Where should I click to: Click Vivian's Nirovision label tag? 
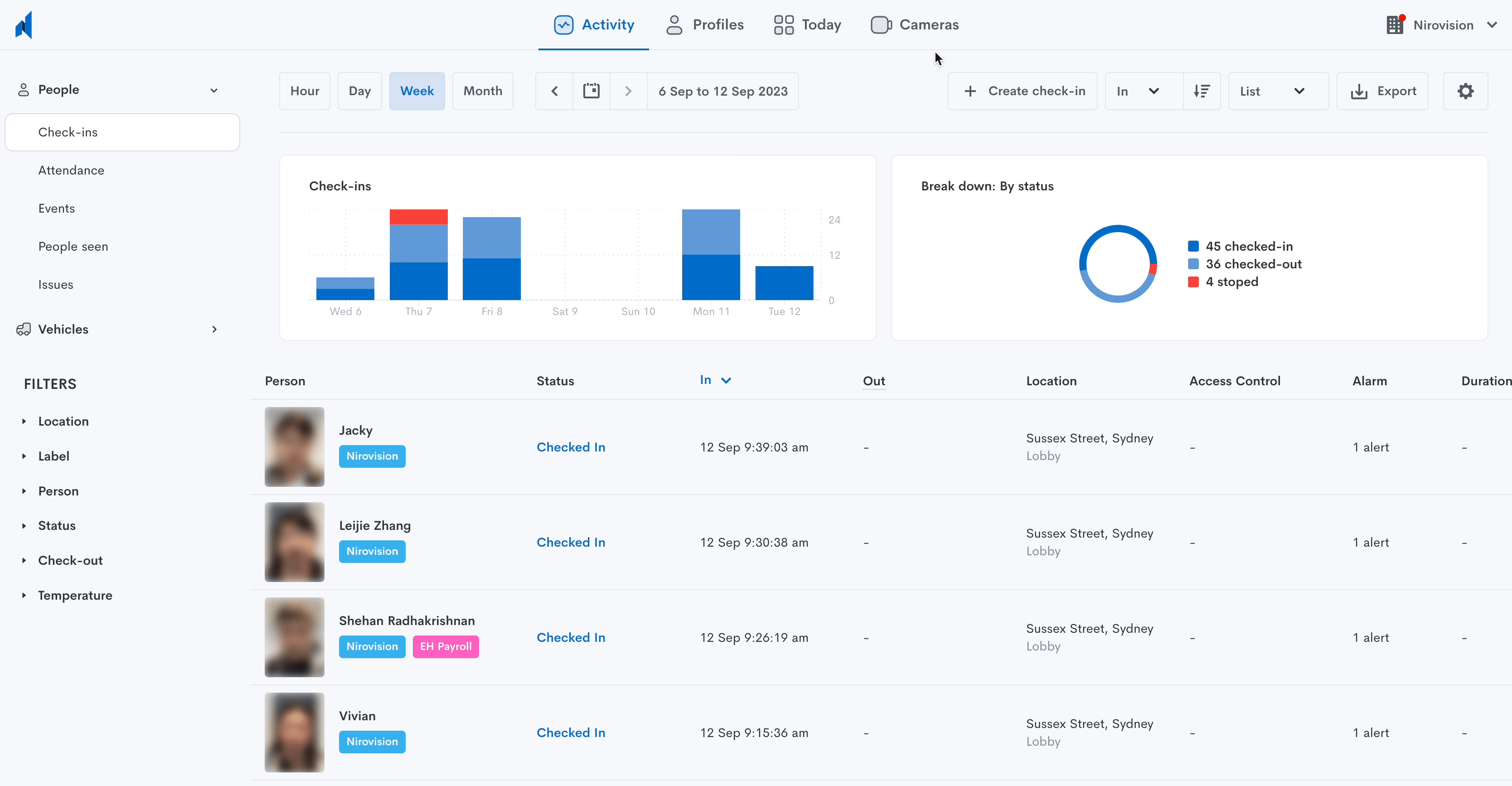(372, 742)
